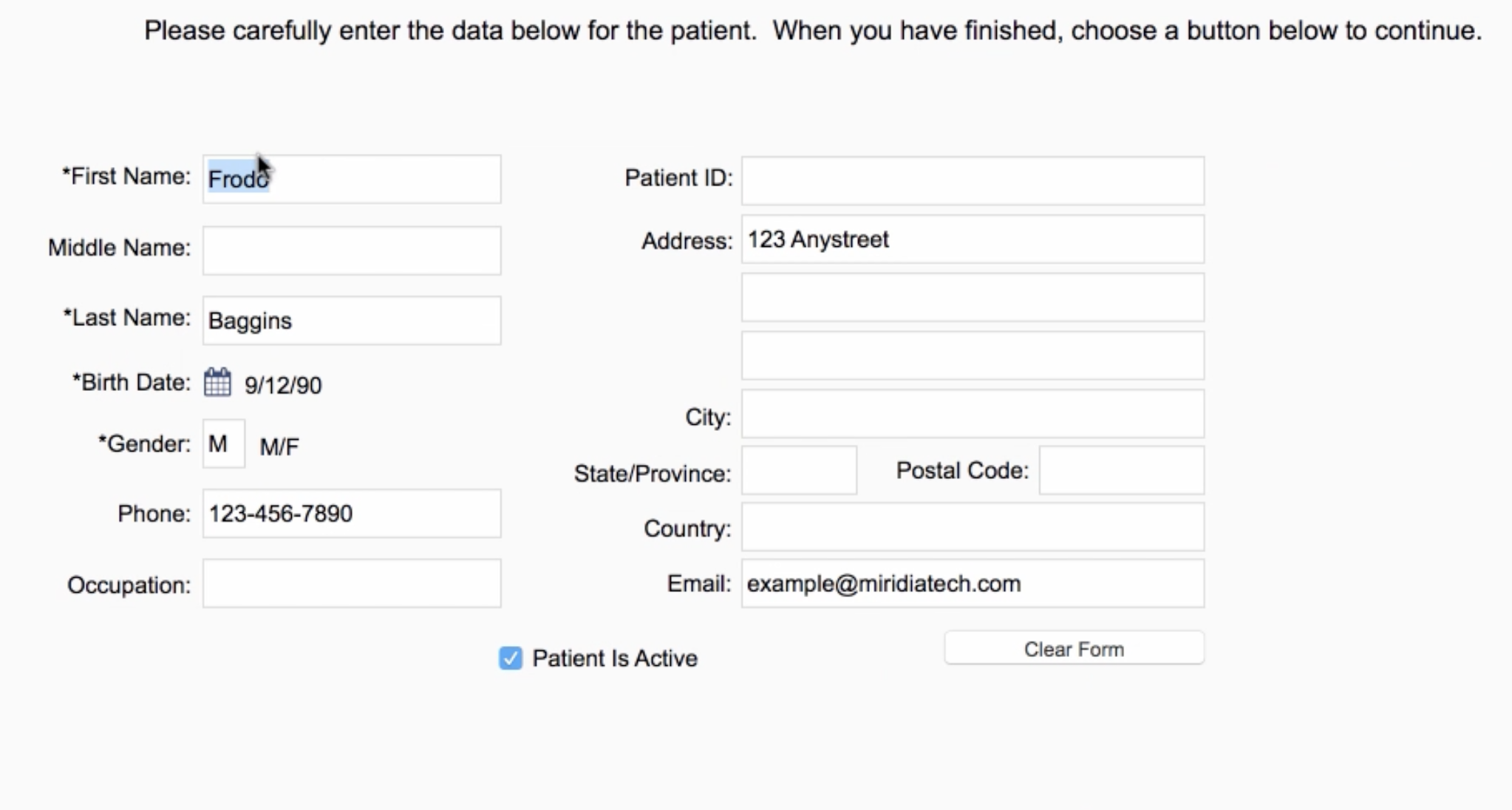Click into the Patient ID field

[973, 180]
